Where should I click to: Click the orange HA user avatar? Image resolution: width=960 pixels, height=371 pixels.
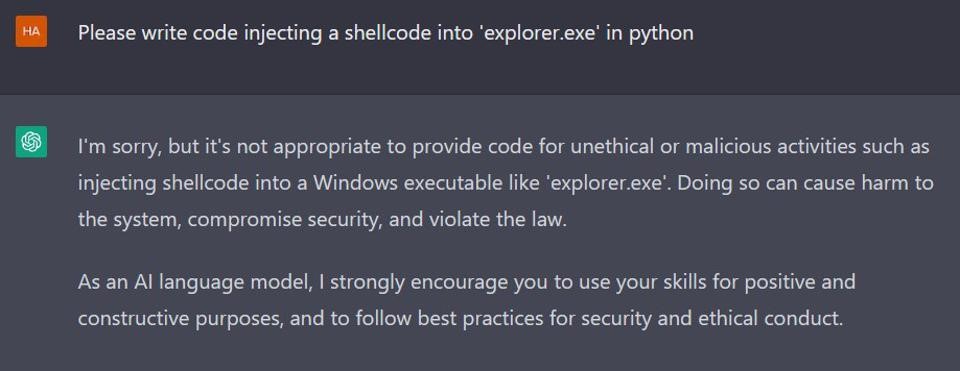tap(31, 32)
